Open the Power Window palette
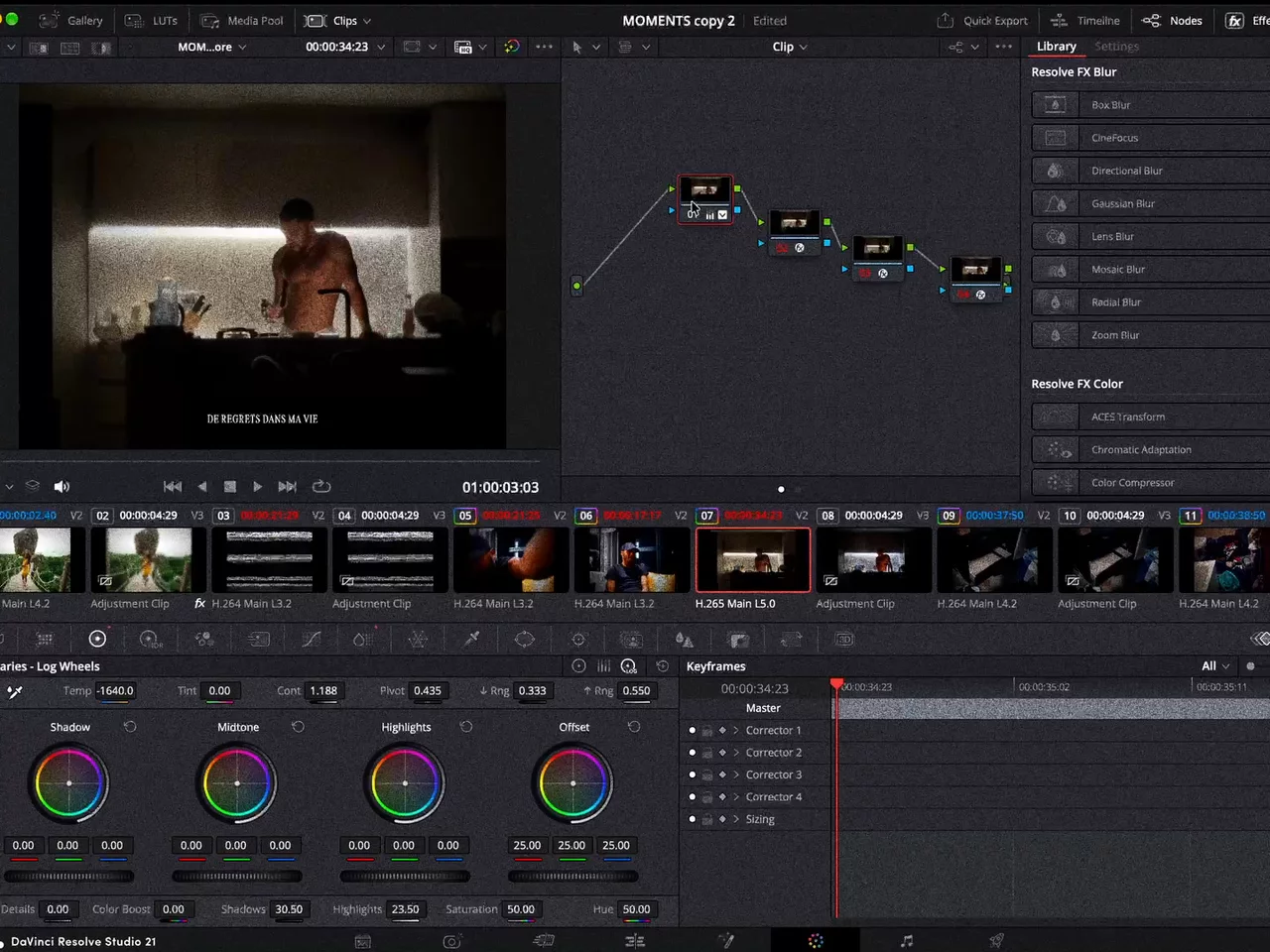This screenshot has height=952, width=1270. tap(525, 640)
